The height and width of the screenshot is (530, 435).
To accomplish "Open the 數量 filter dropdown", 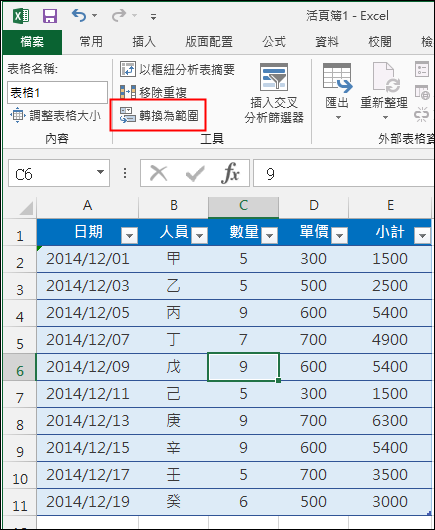I will click(270, 235).
